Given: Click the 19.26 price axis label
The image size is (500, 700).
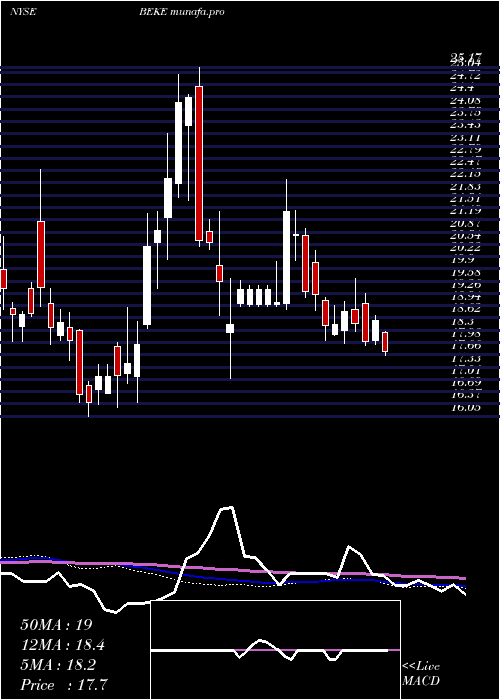Looking at the screenshot, I should click(466, 284).
